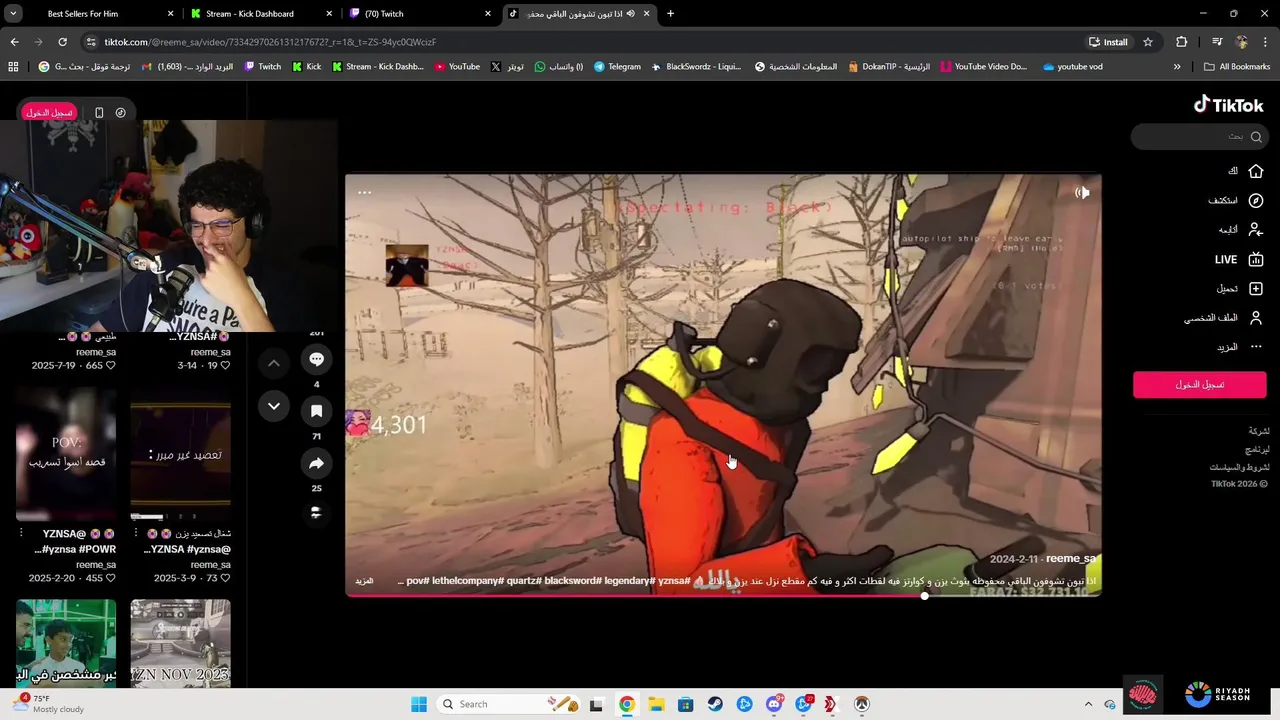1280x720 pixels.
Task: Open the Telegram bookmark
Action: point(617,67)
